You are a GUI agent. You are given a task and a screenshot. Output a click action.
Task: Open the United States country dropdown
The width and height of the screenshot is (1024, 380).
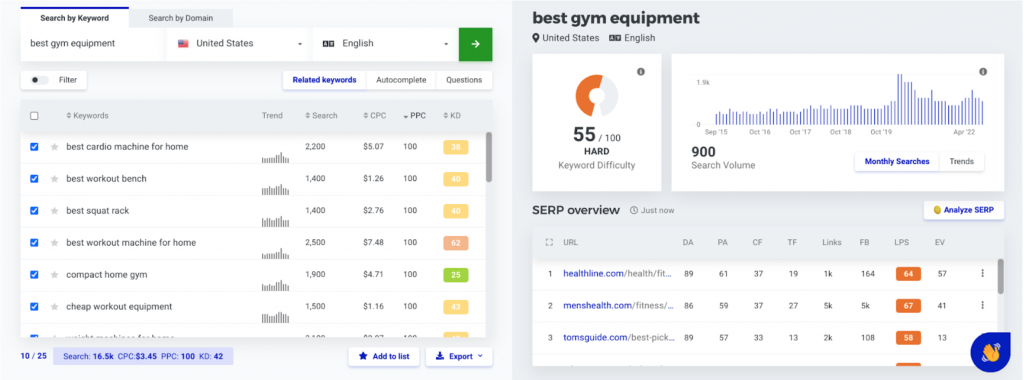point(240,44)
